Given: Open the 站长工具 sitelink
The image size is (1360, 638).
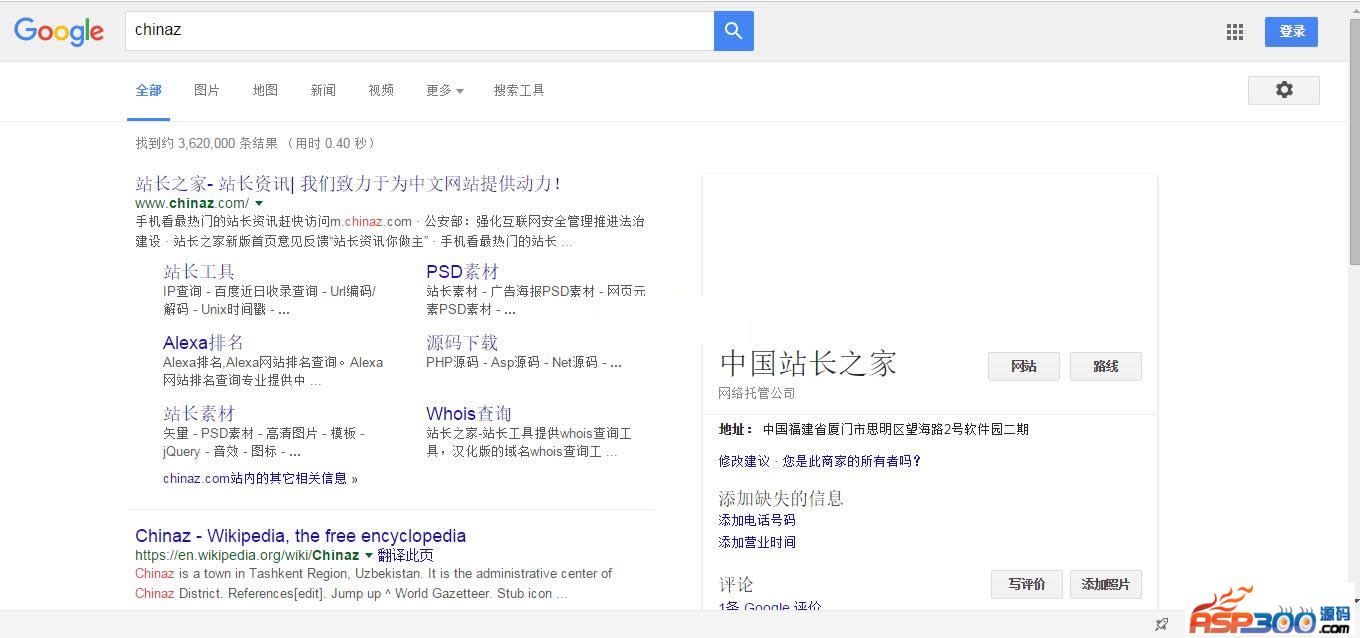Looking at the screenshot, I should point(199,272).
